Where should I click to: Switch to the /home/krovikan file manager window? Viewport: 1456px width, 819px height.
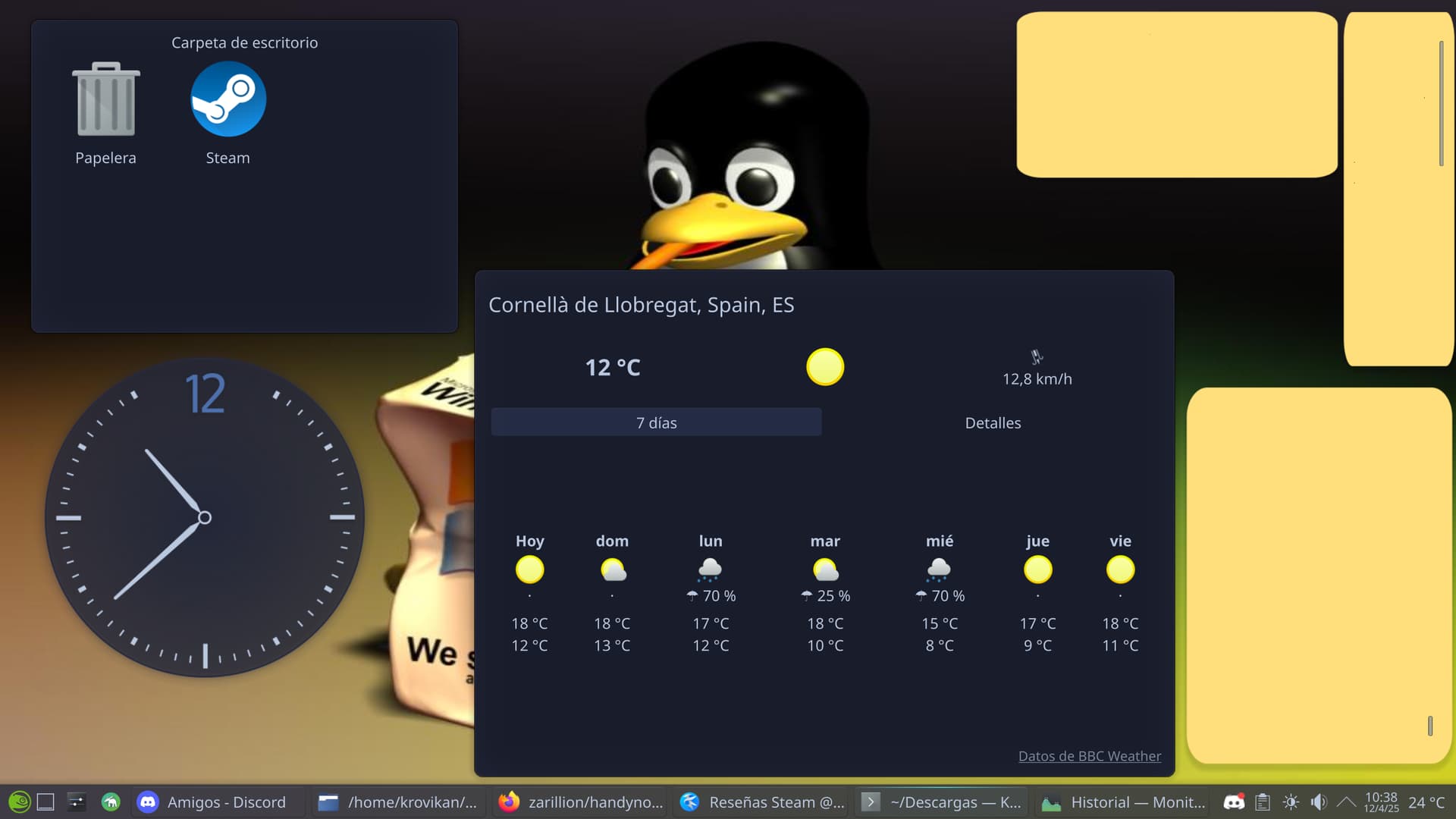[398, 802]
